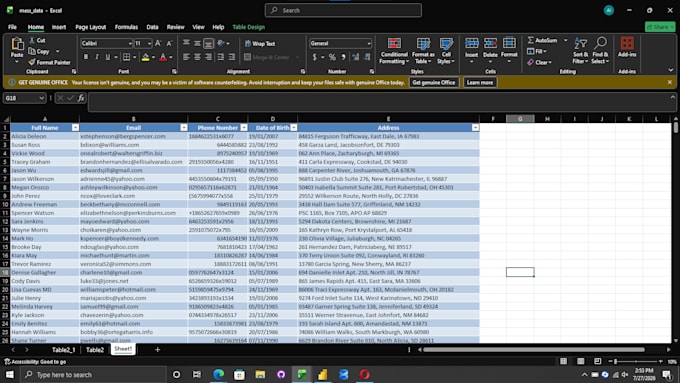Open File Explorer from taskbar
Screen dimensions: 680x383
tap(260, 374)
